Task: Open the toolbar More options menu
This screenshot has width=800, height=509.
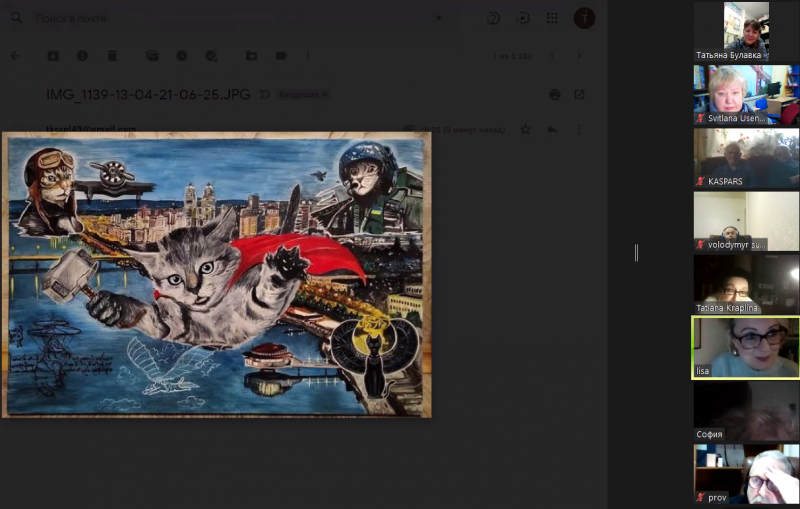Action: tap(308, 56)
